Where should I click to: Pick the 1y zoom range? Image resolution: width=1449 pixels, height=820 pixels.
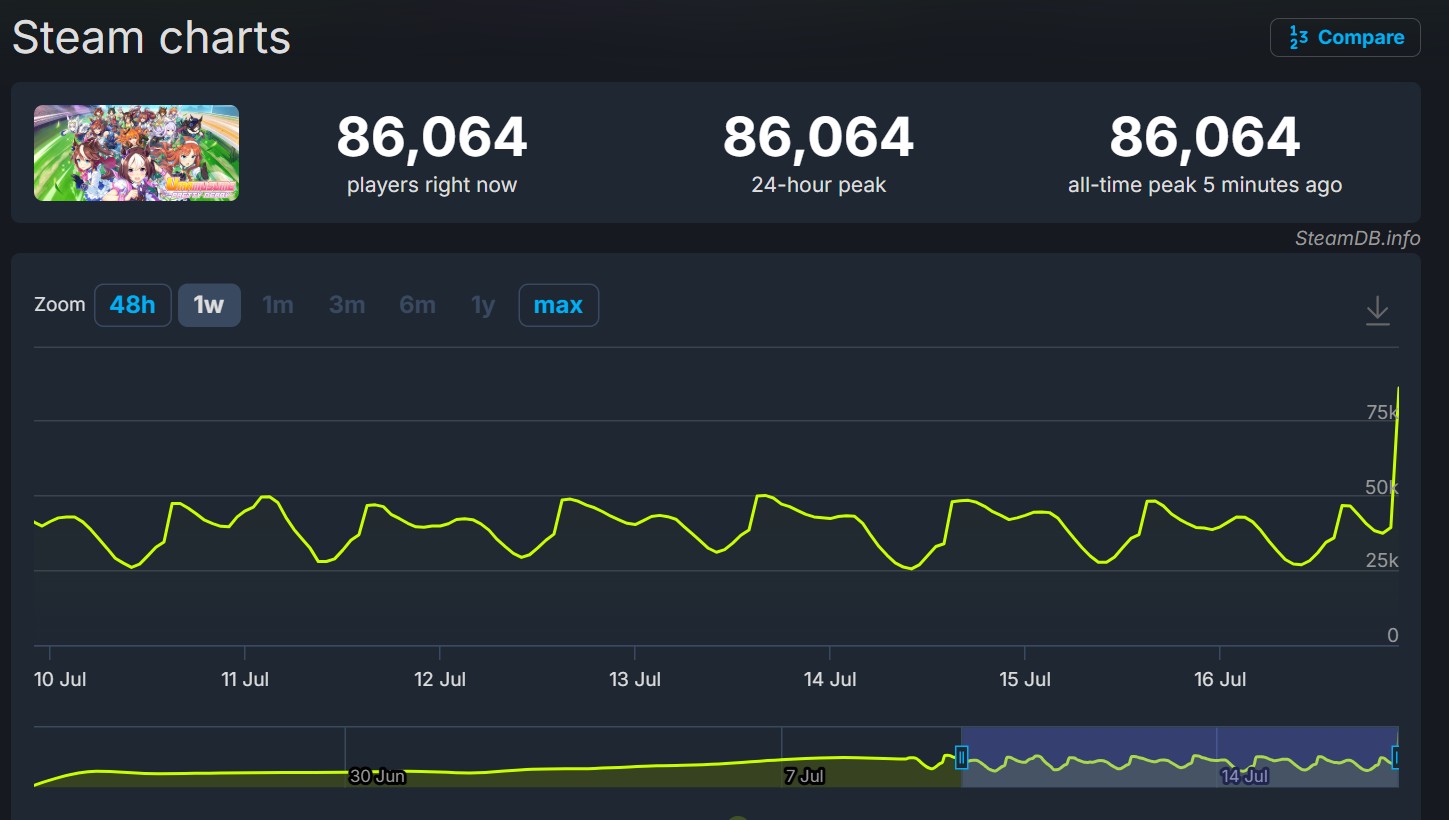pyautogui.click(x=483, y=305)
